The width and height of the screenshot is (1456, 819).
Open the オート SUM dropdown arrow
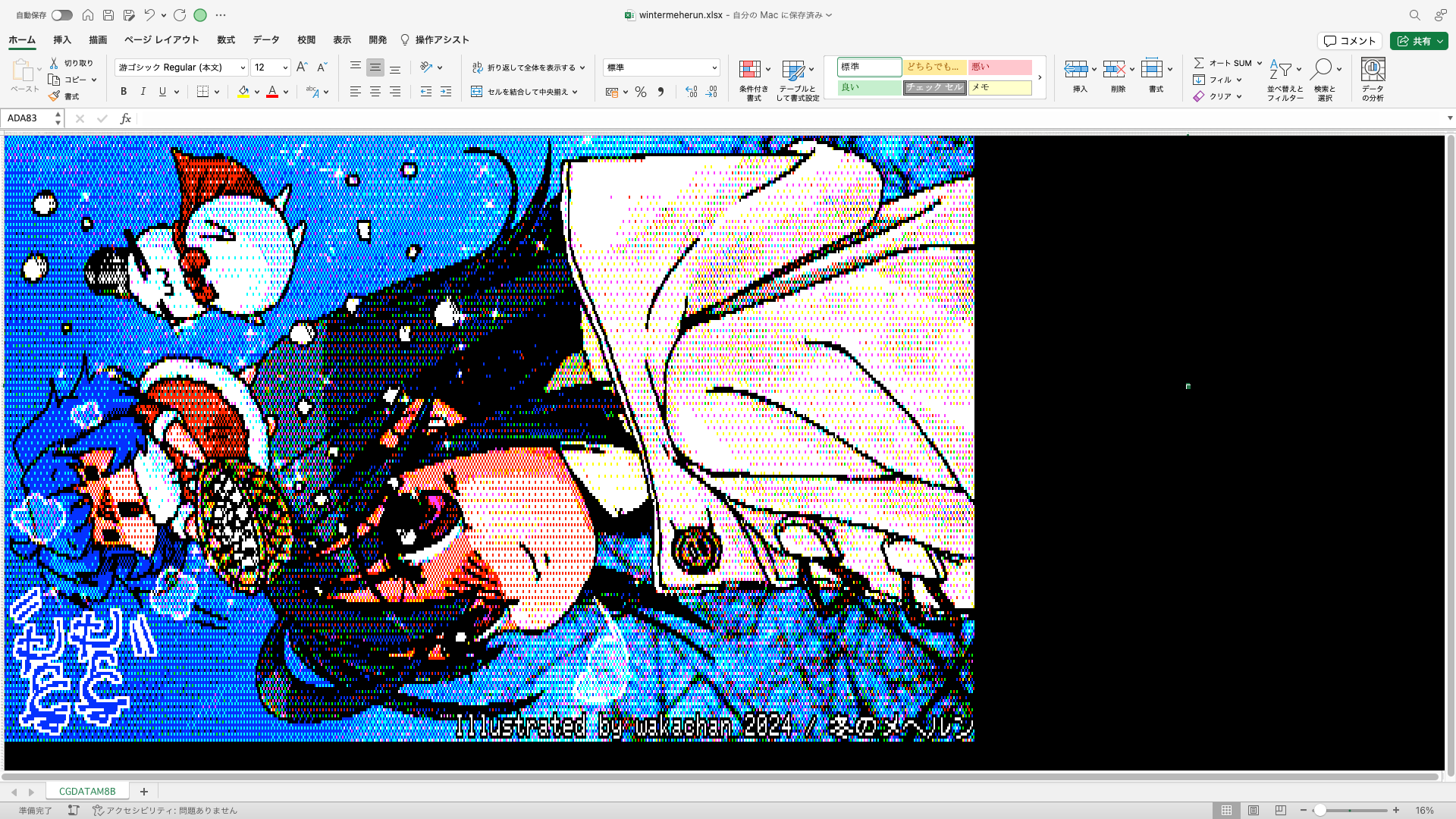tap(1260, 63)
